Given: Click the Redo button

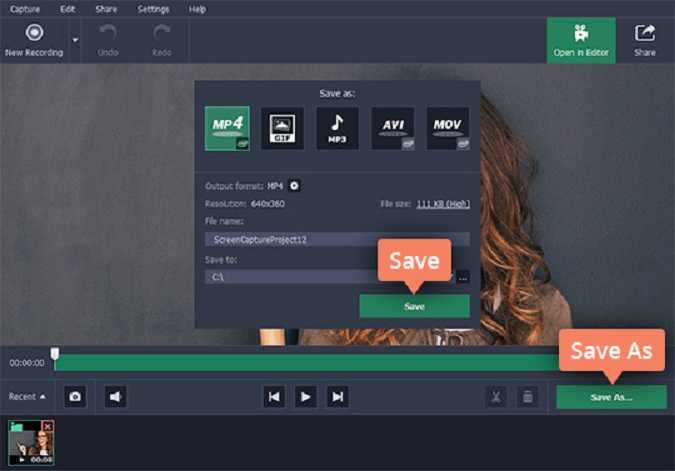Looking at the screenshot, I should point(161,40).
